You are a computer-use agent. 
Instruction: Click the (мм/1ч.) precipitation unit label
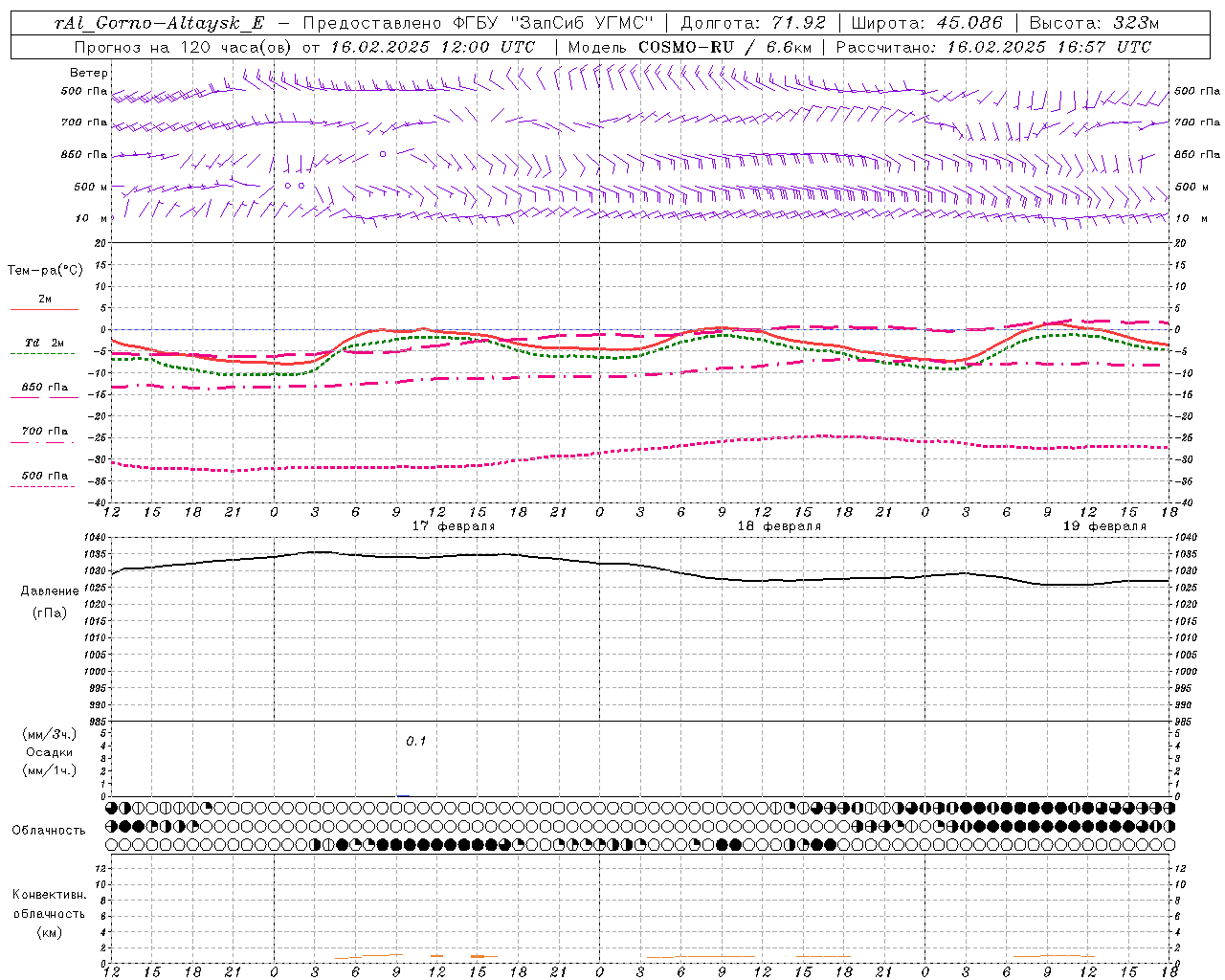50,770
